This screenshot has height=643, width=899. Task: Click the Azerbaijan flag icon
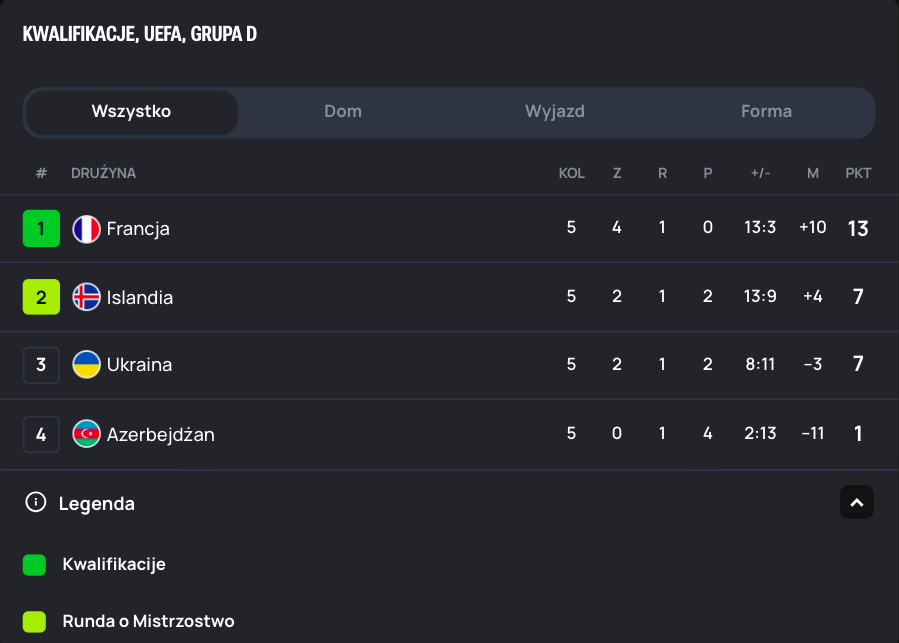87,434
